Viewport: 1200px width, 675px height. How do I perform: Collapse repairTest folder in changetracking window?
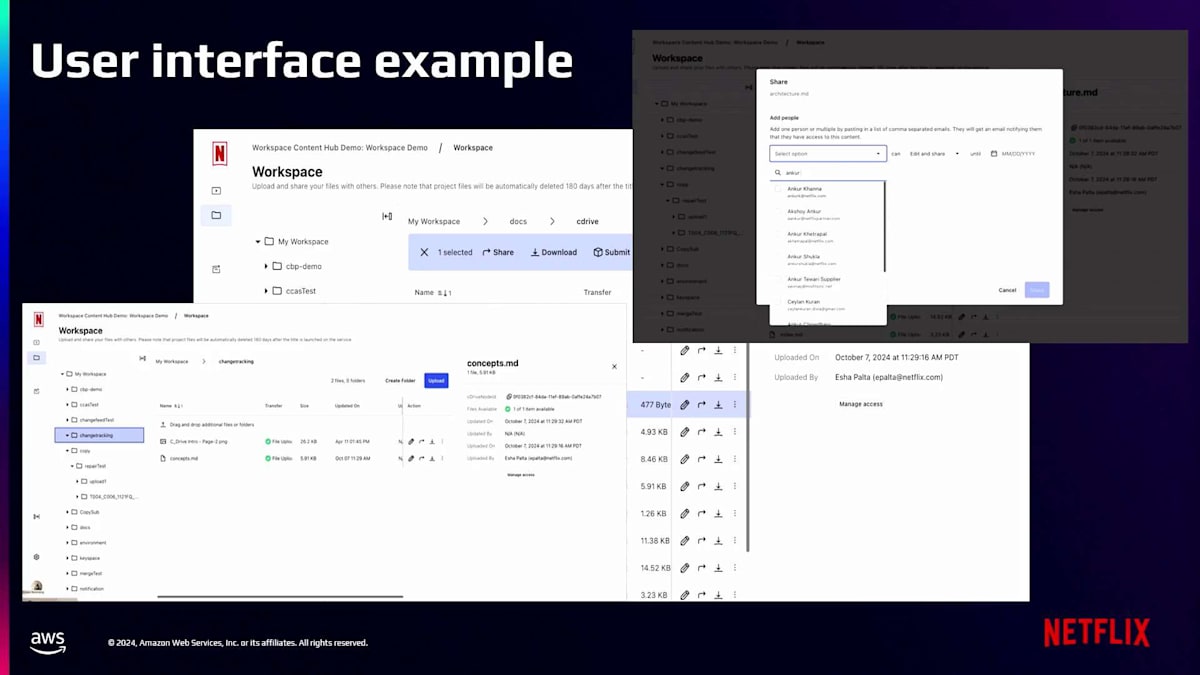coord(73,466)
